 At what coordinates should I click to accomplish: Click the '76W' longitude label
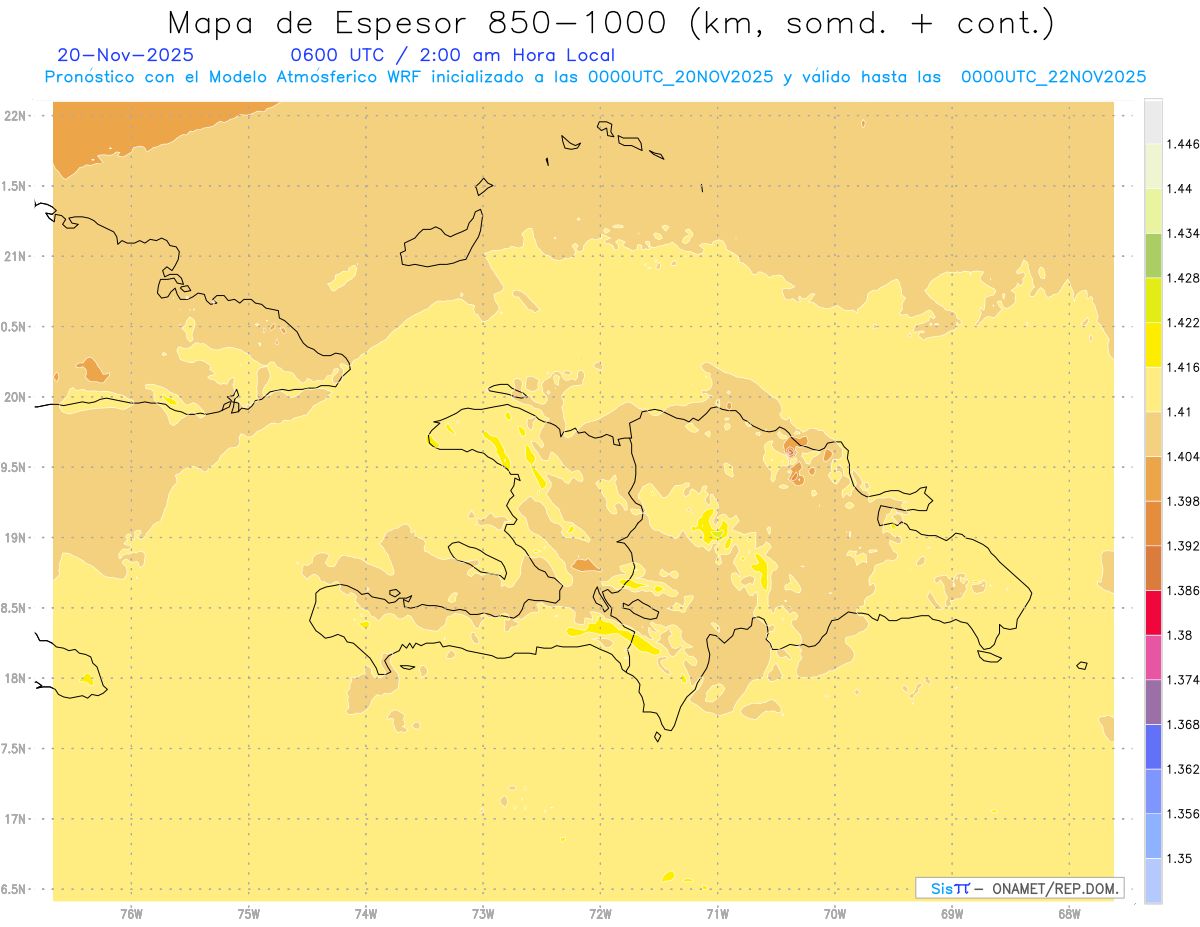pos(131,913)
